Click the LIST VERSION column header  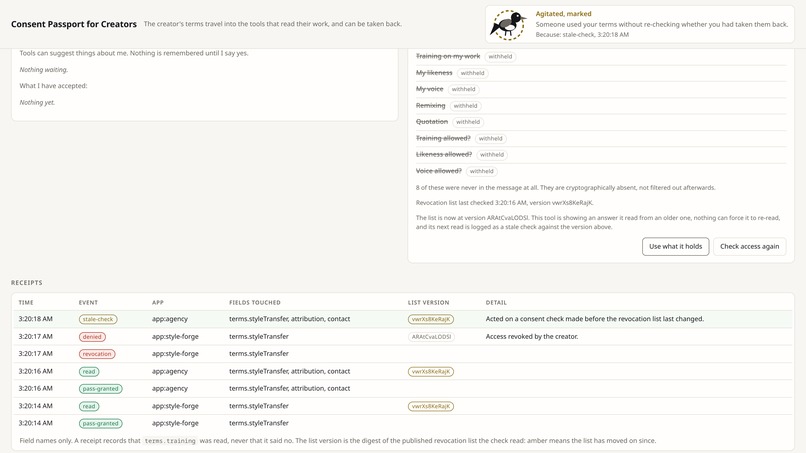[429, 302]
